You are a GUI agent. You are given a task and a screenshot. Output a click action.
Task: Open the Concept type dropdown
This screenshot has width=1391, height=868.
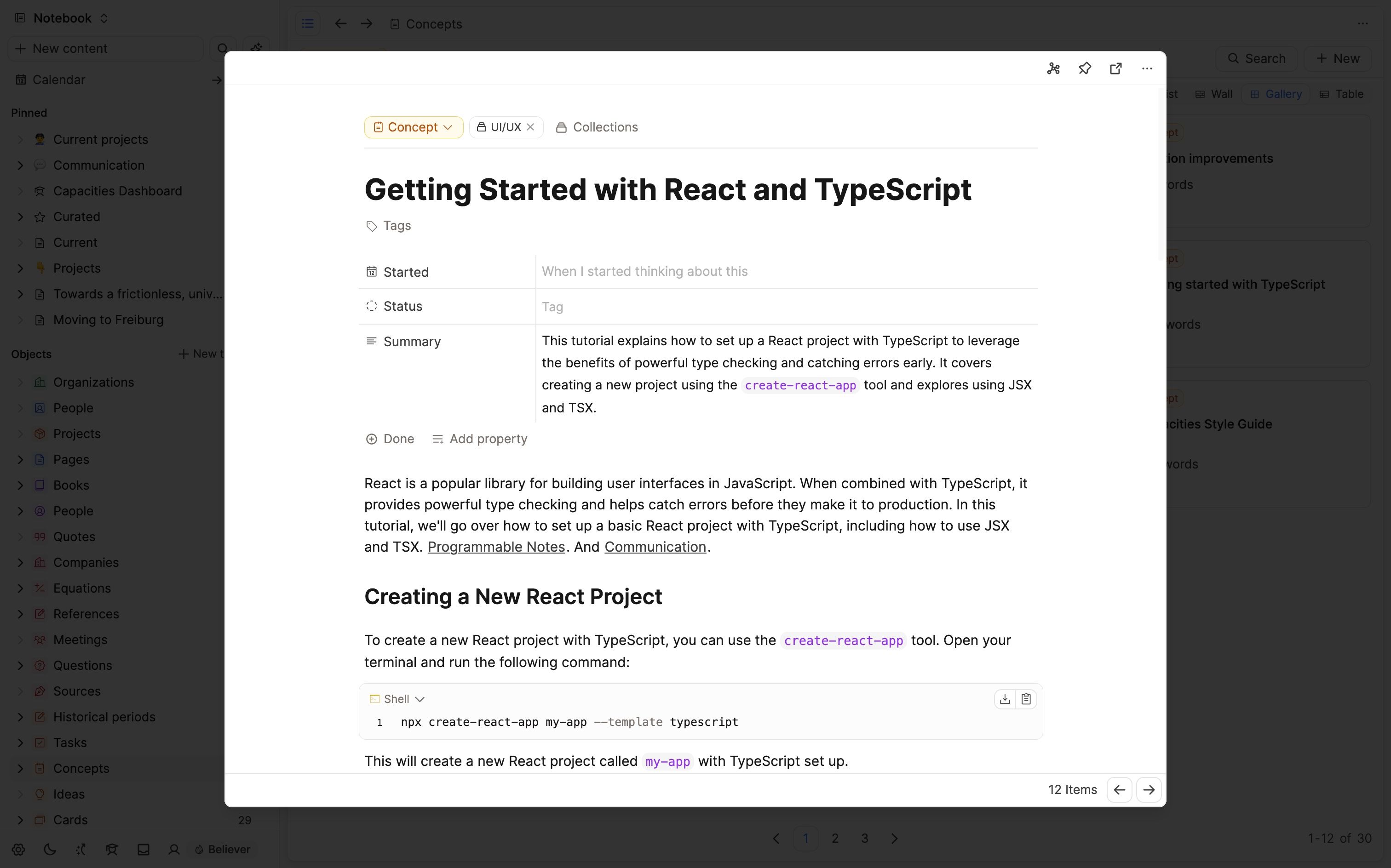[x=413, y=127]
